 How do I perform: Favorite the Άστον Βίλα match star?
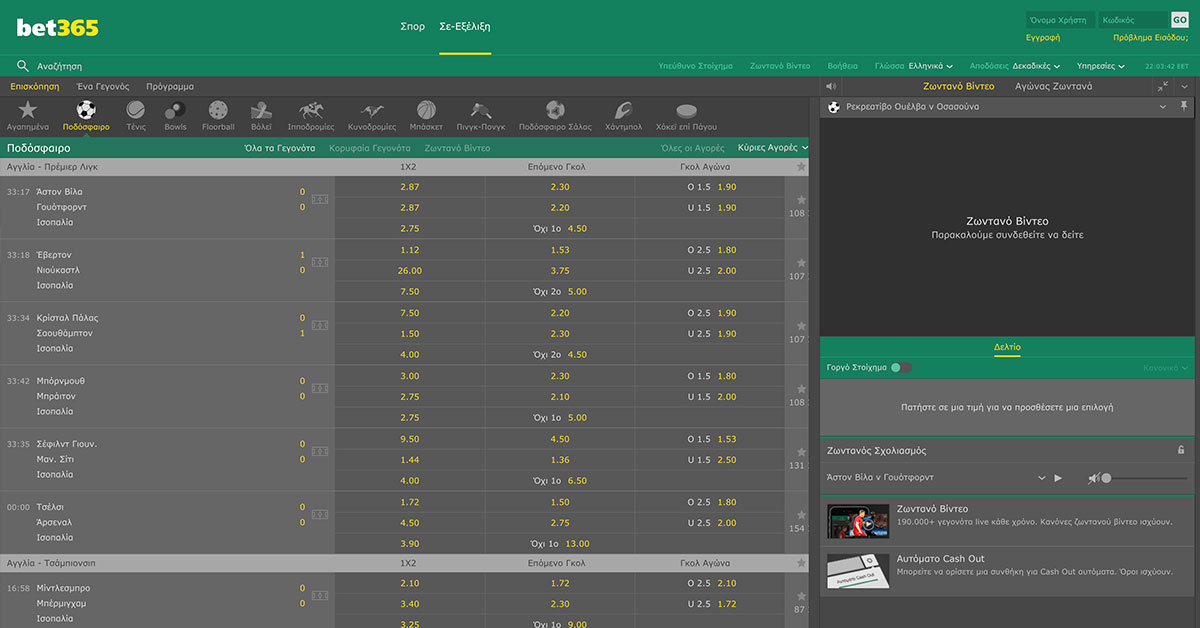click(800, 200)
